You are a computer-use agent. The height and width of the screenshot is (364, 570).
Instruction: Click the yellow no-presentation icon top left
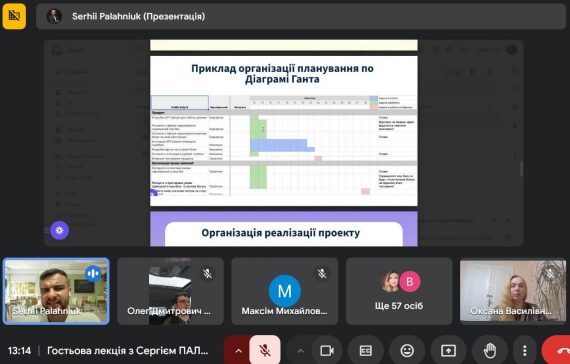tap(14, 16)
